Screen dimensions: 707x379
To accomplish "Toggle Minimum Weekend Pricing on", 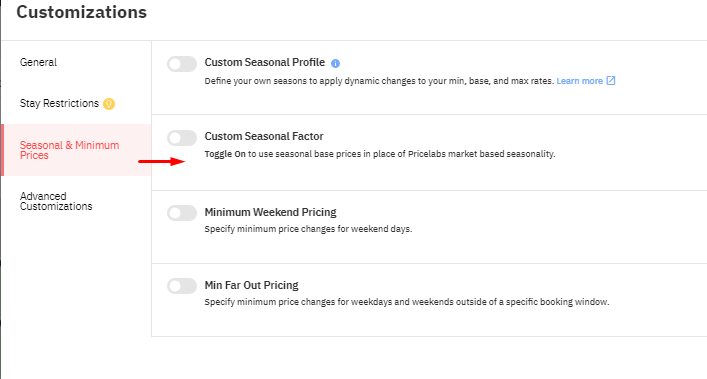I will click(182, 213).
